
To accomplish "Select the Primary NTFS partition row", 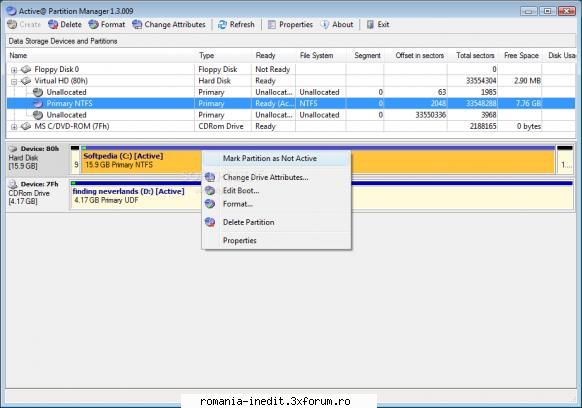I will (291, 104).
